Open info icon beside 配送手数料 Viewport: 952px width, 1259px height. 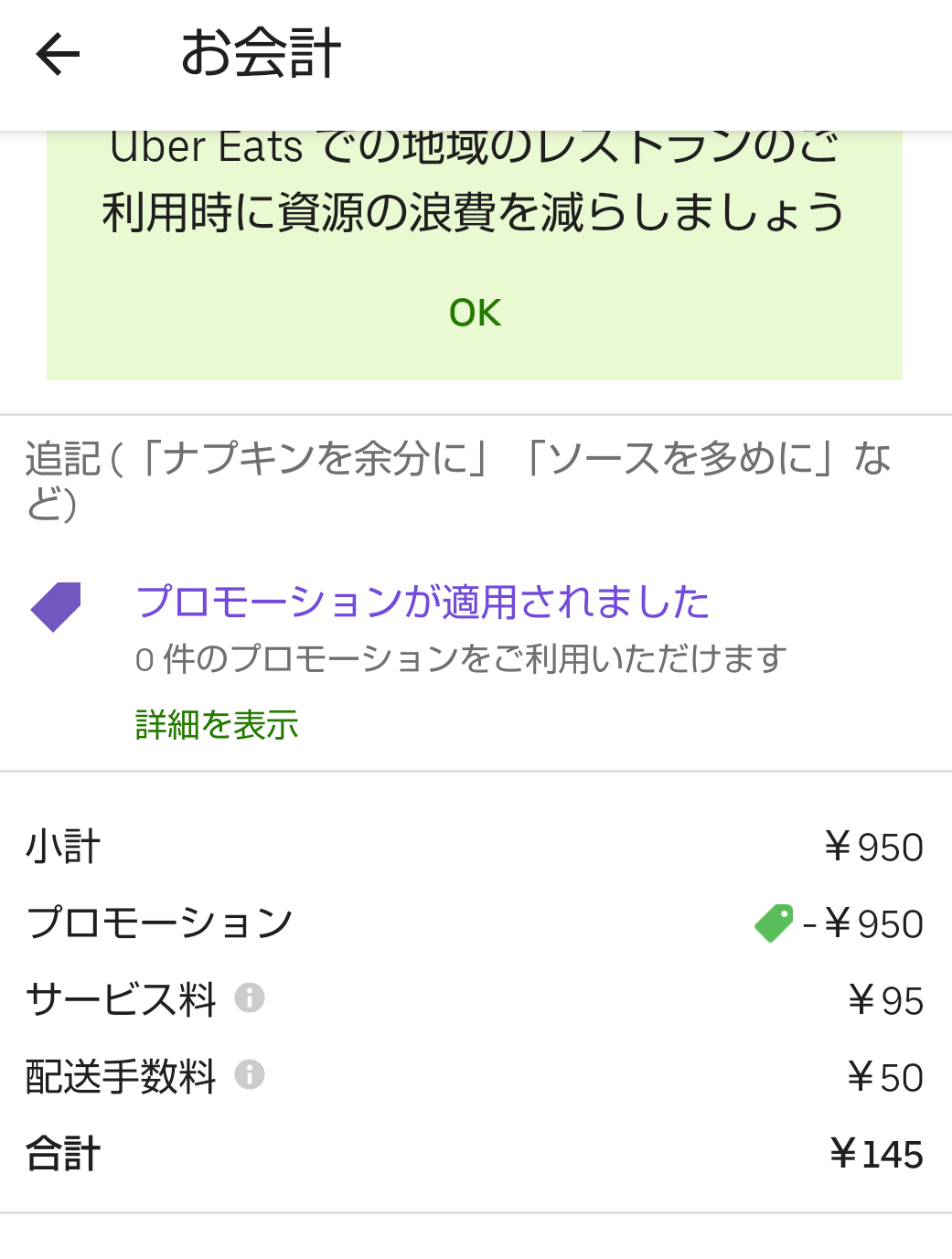click(x=250, y=1074)
